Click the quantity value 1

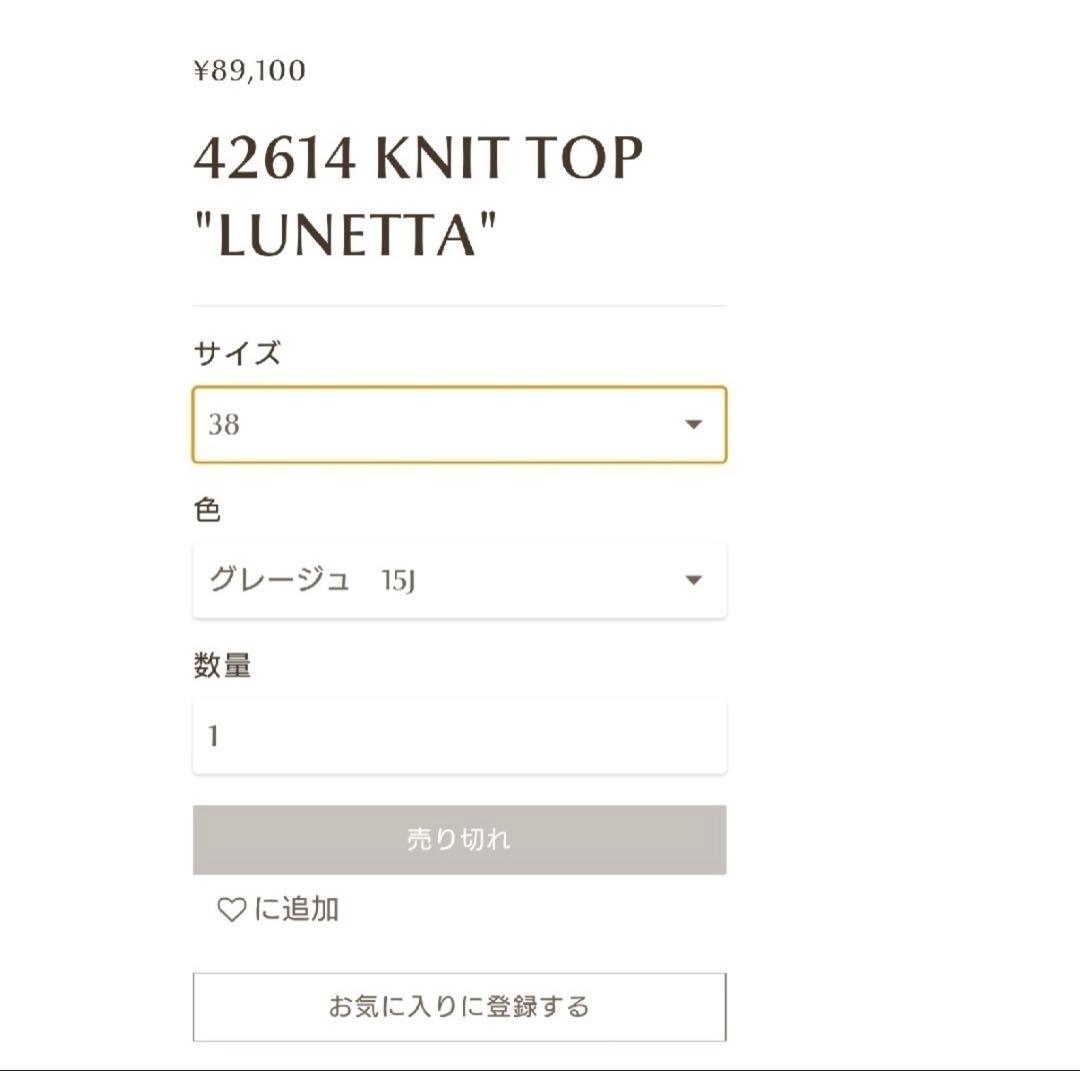click(x=213, y=737)
